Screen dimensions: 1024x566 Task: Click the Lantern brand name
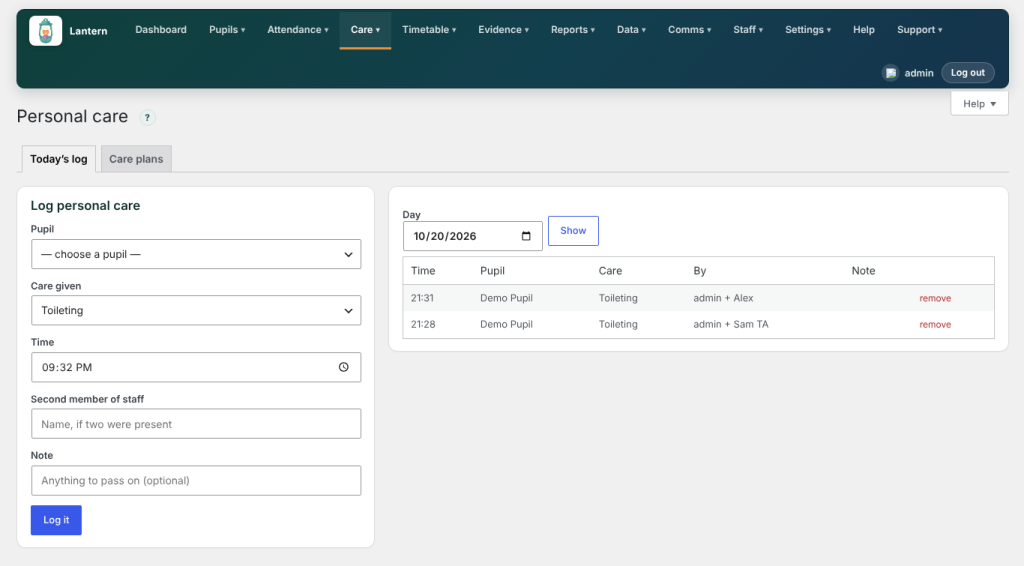88,31
